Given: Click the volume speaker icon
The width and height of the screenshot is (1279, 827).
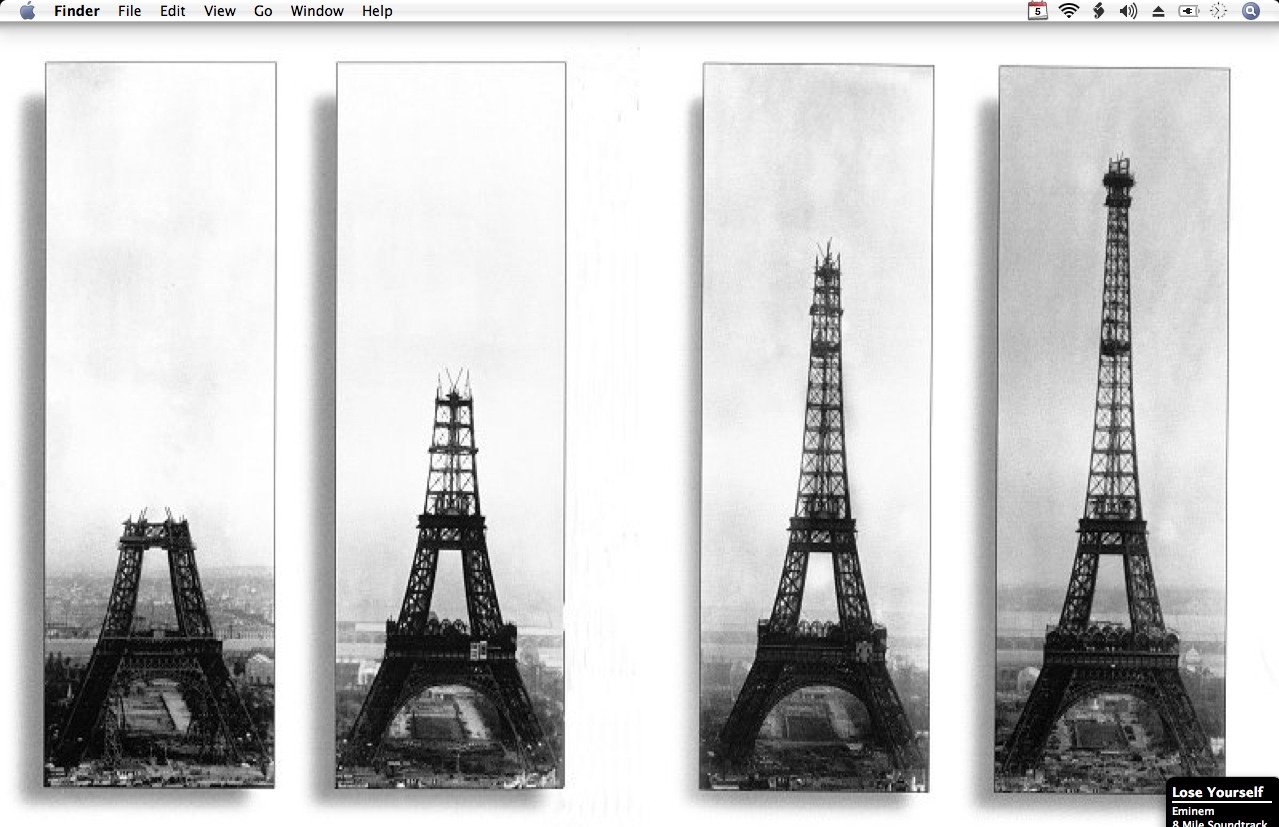Looking at the screenshot, I should 1128,11.
